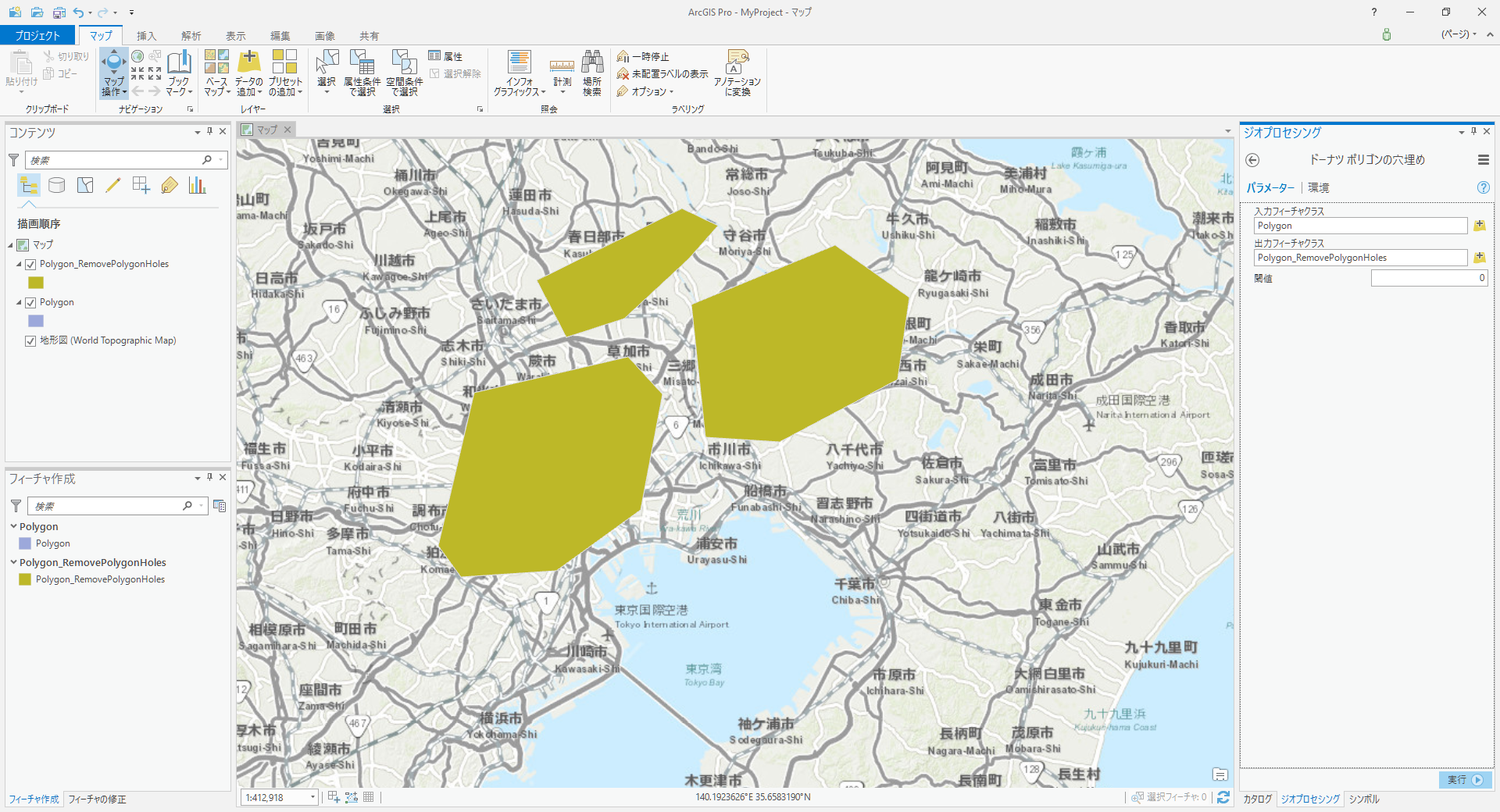The height and width of the screenshot is (812, 1500).
Task: Click the Infographics icon
Action: click(x=519, y=62)
